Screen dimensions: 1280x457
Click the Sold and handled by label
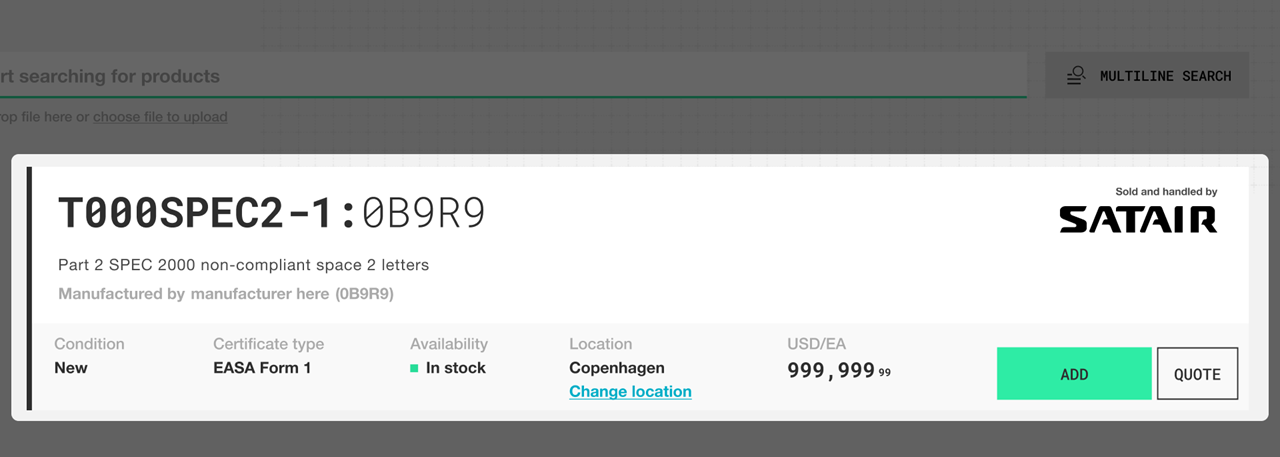[x=1166, y=192]
